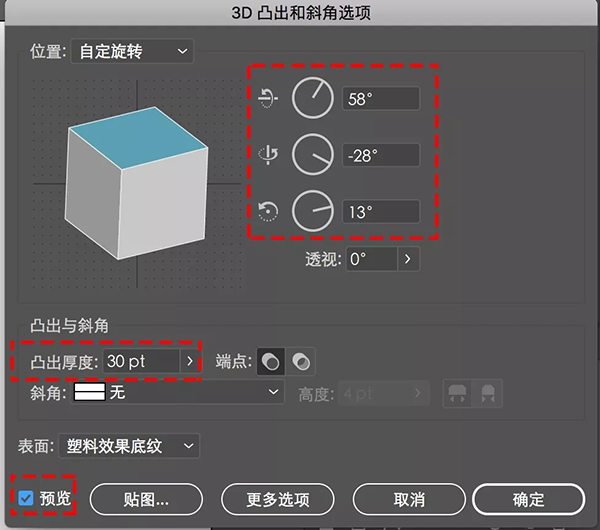This screenshot has height=530, width=600.
Task: Adjust the Y-axis angle dial at -28°
Action: (x=313, y=155)
